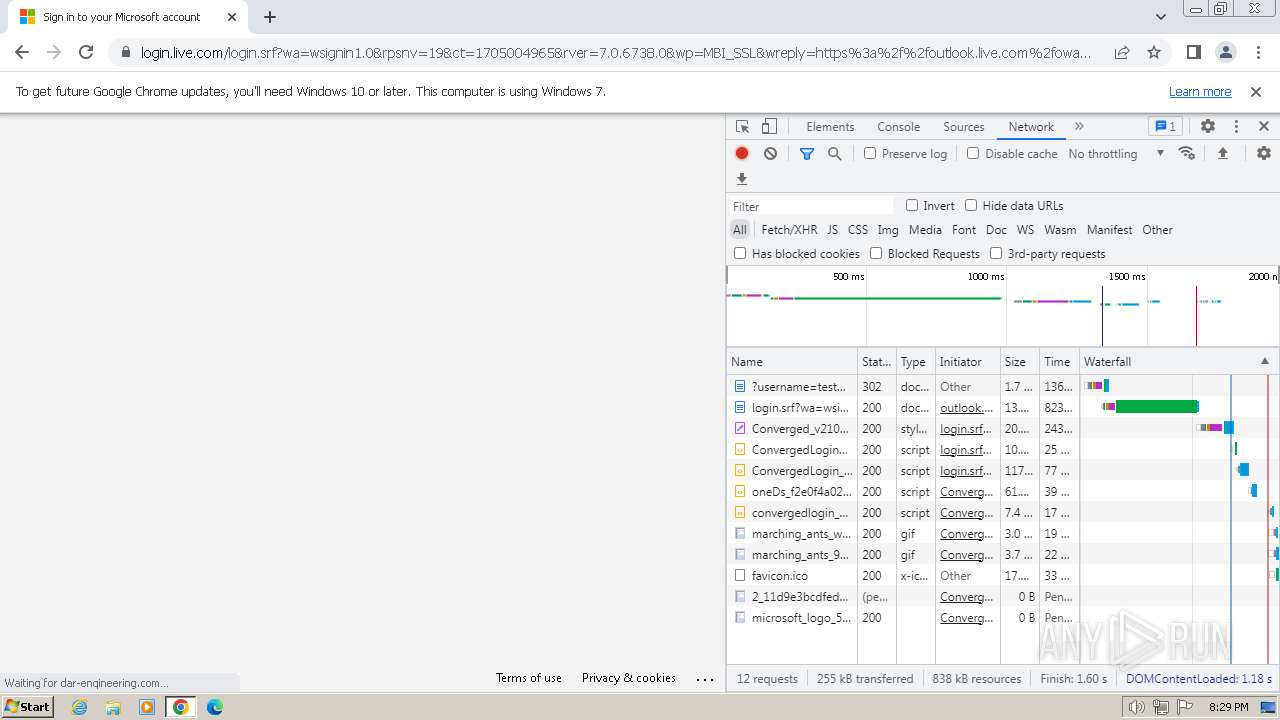Screen dimensions: 1280x720
Task: Click the Windows Start button
Action: [x=28, y=707]
